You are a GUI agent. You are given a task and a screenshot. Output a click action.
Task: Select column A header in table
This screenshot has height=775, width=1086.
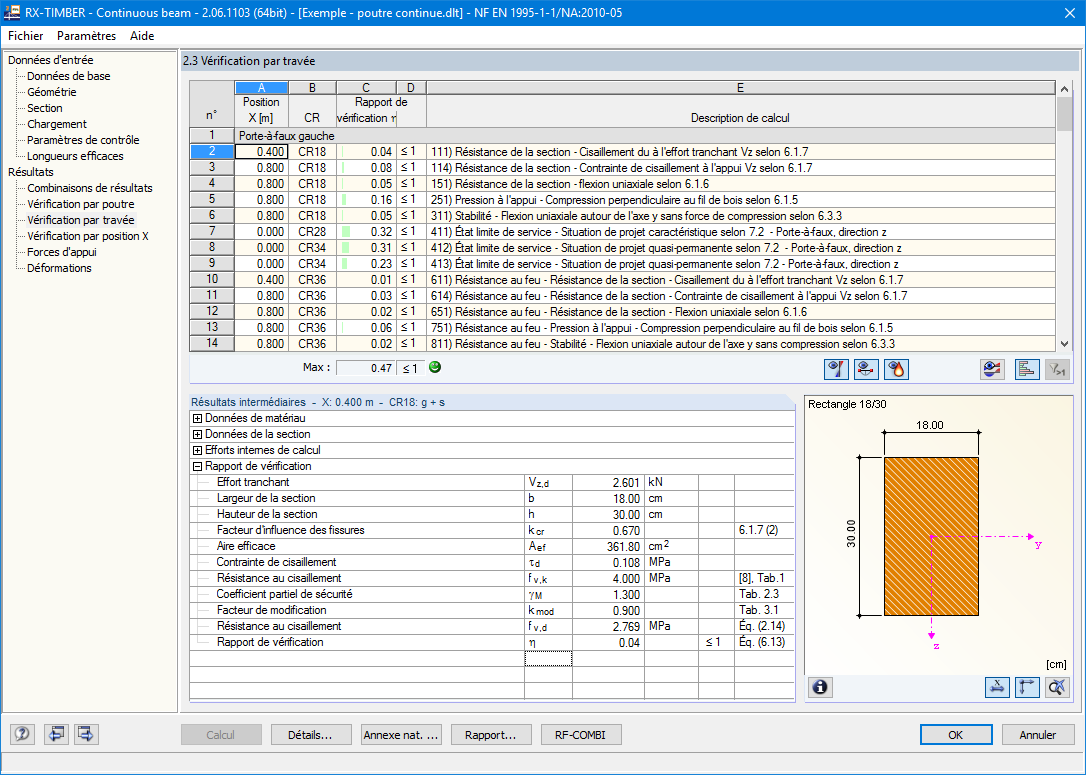coord(262,88)
